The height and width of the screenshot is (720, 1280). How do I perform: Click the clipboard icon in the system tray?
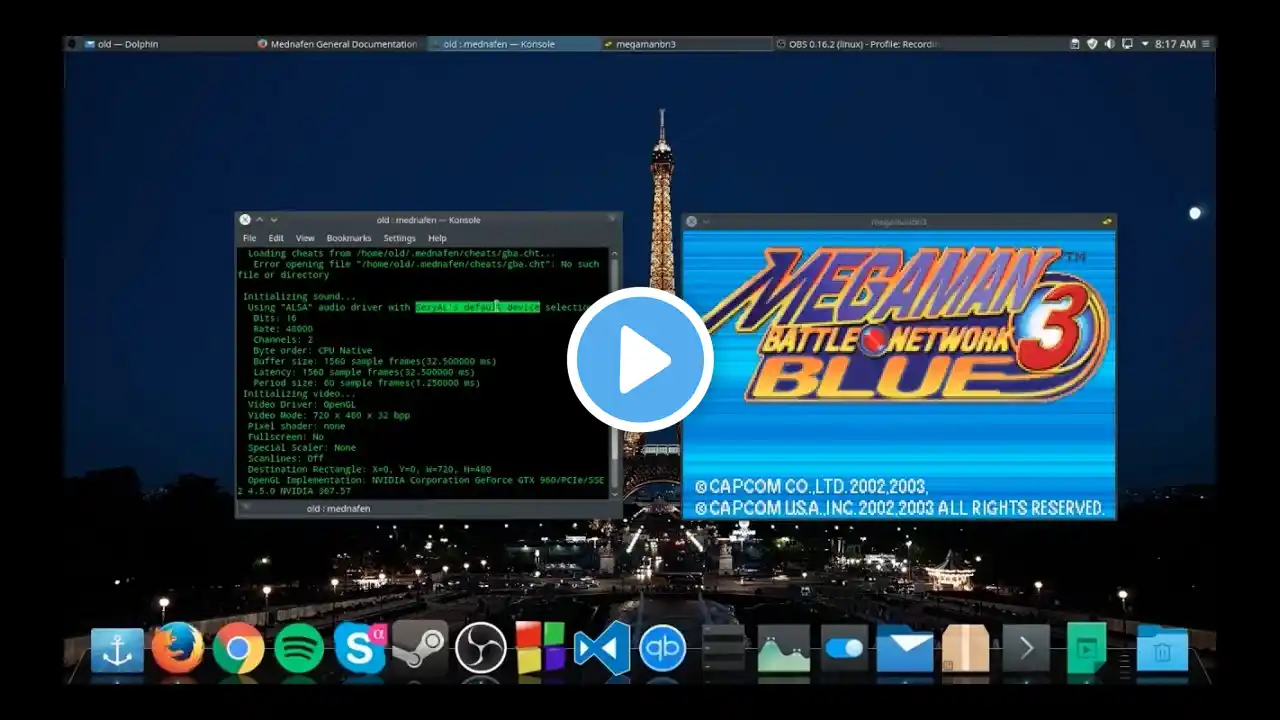[x=1075, y=44]
